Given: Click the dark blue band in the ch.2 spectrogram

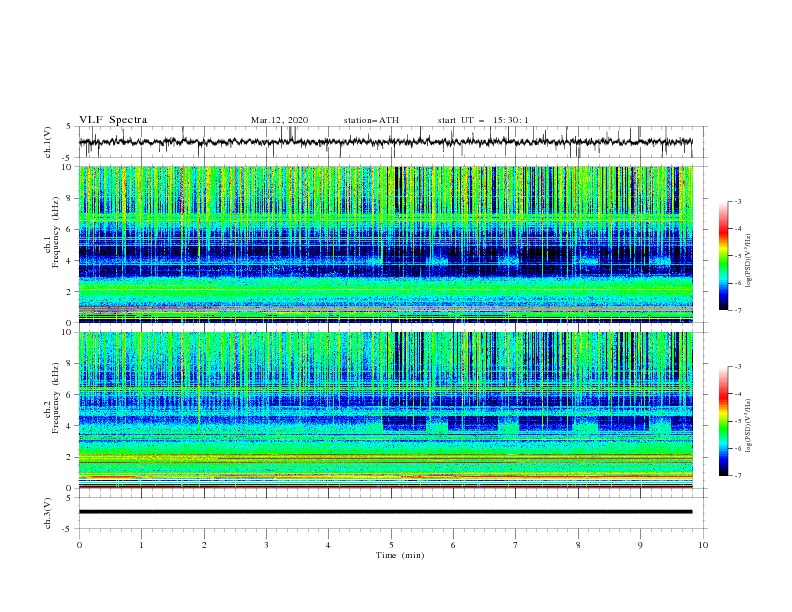Looking at the screenshot, I should [385, 401].
